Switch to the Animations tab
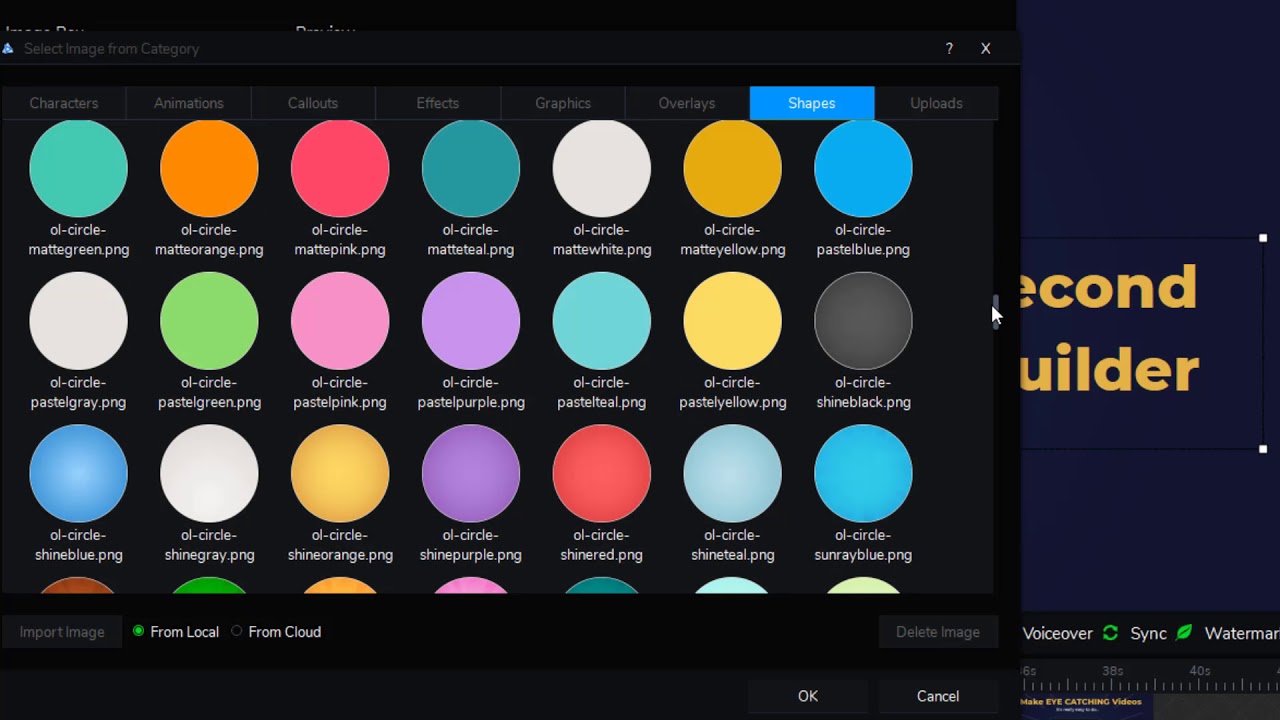This screenshot has width=1280, height=720. click(x=189, y=103)
